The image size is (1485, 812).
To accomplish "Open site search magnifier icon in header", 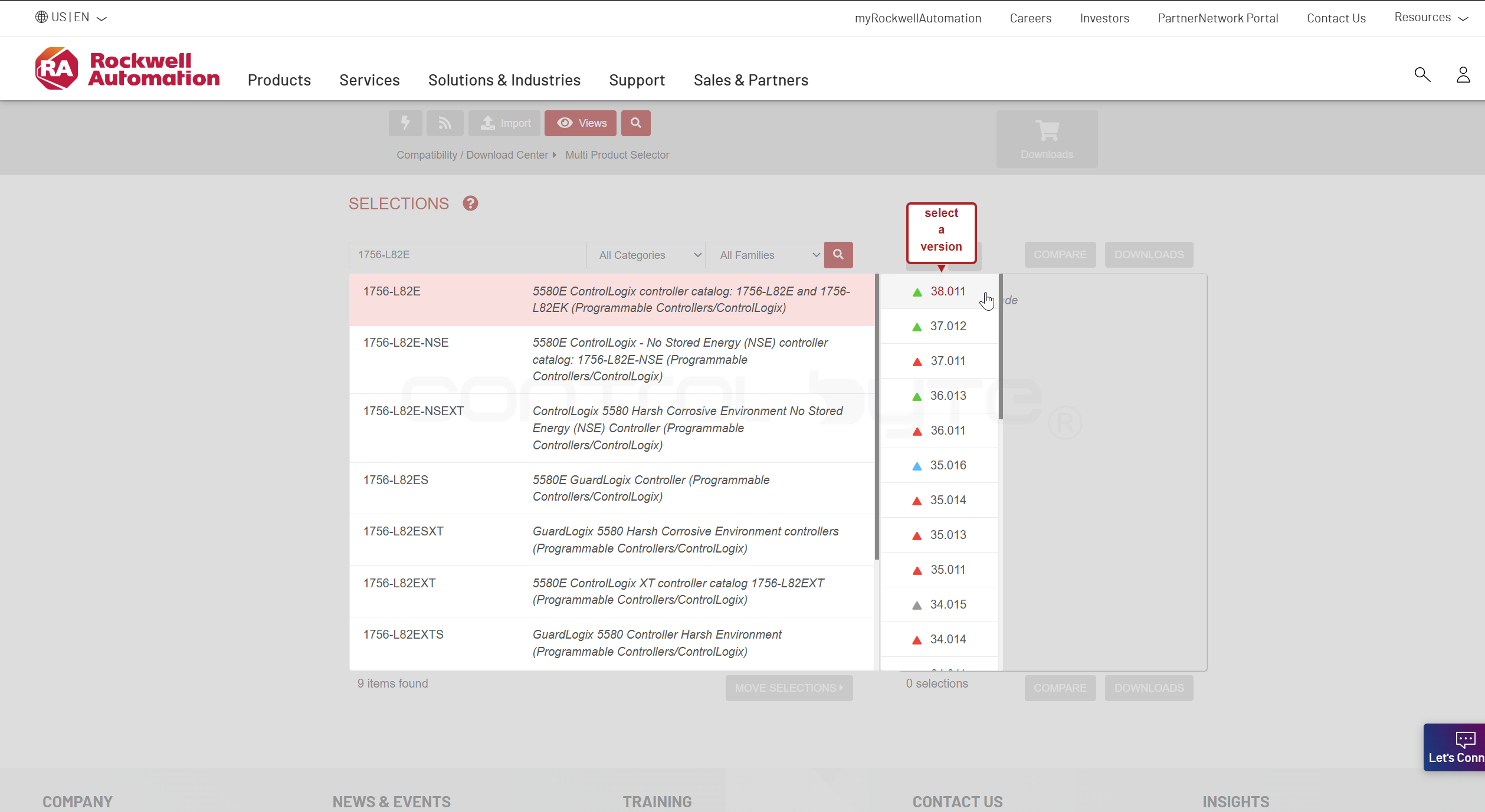I will tap(1422, 74).
